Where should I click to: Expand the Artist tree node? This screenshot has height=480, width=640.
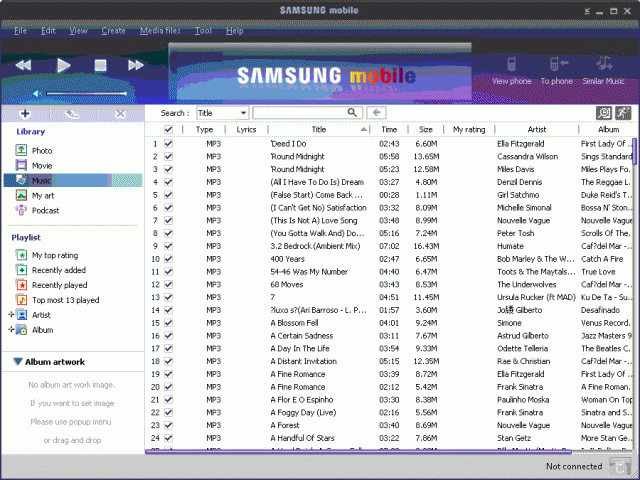[x=11, y=315]
